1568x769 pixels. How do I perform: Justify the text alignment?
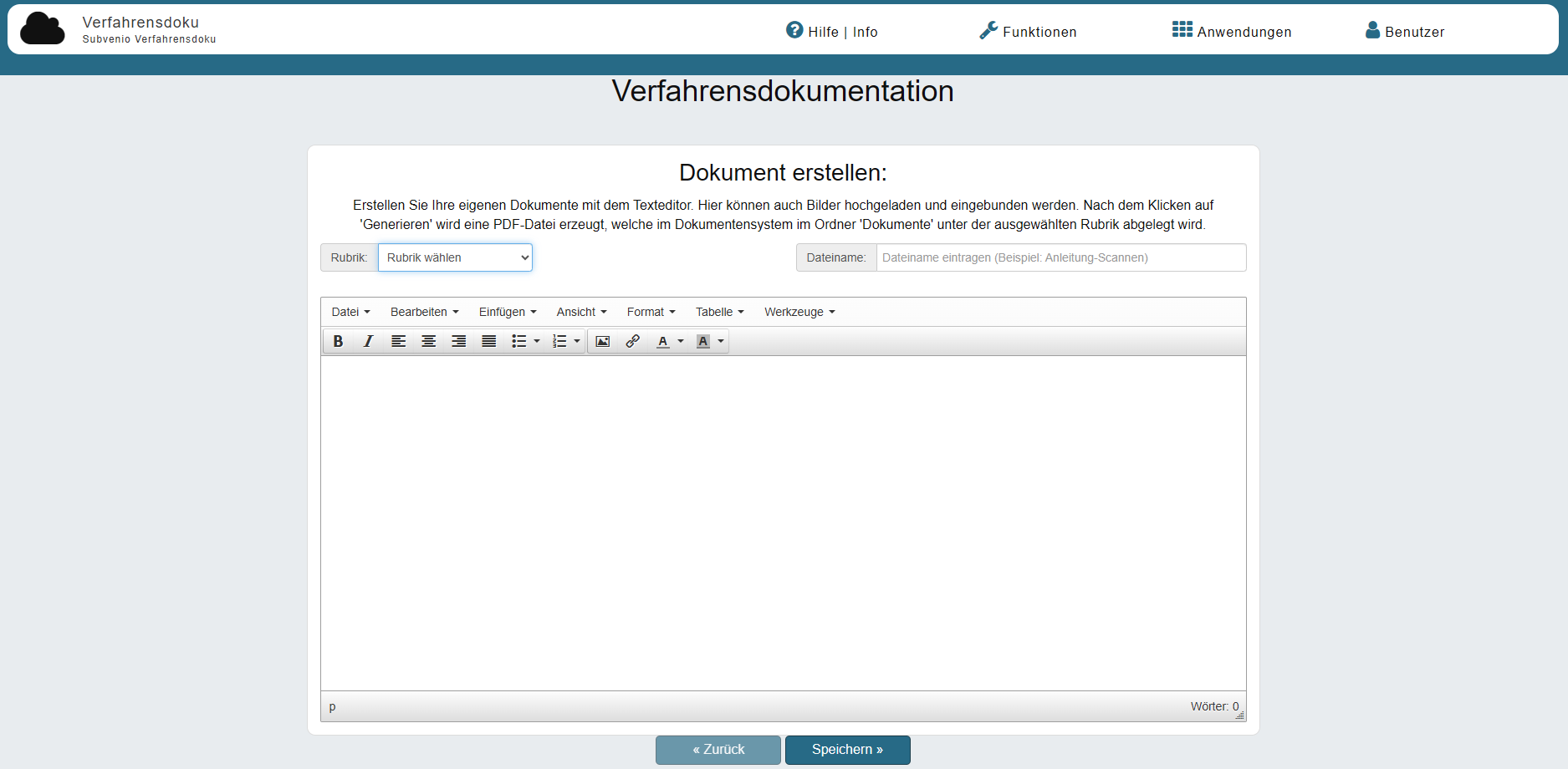488,341
